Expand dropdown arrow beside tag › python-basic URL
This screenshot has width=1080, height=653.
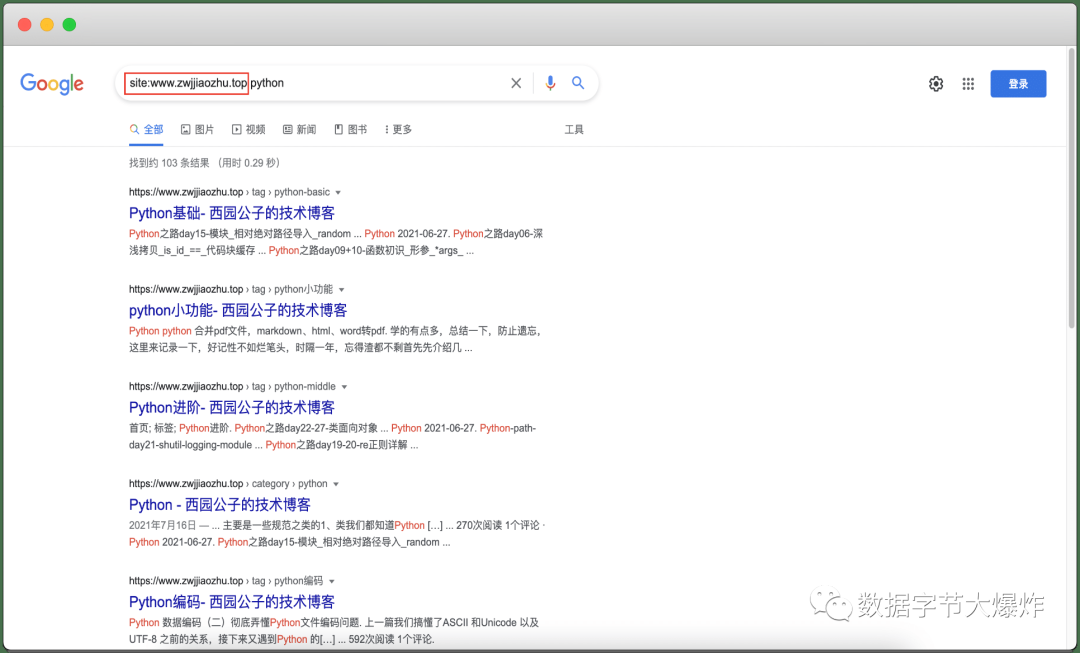(338, 193)
